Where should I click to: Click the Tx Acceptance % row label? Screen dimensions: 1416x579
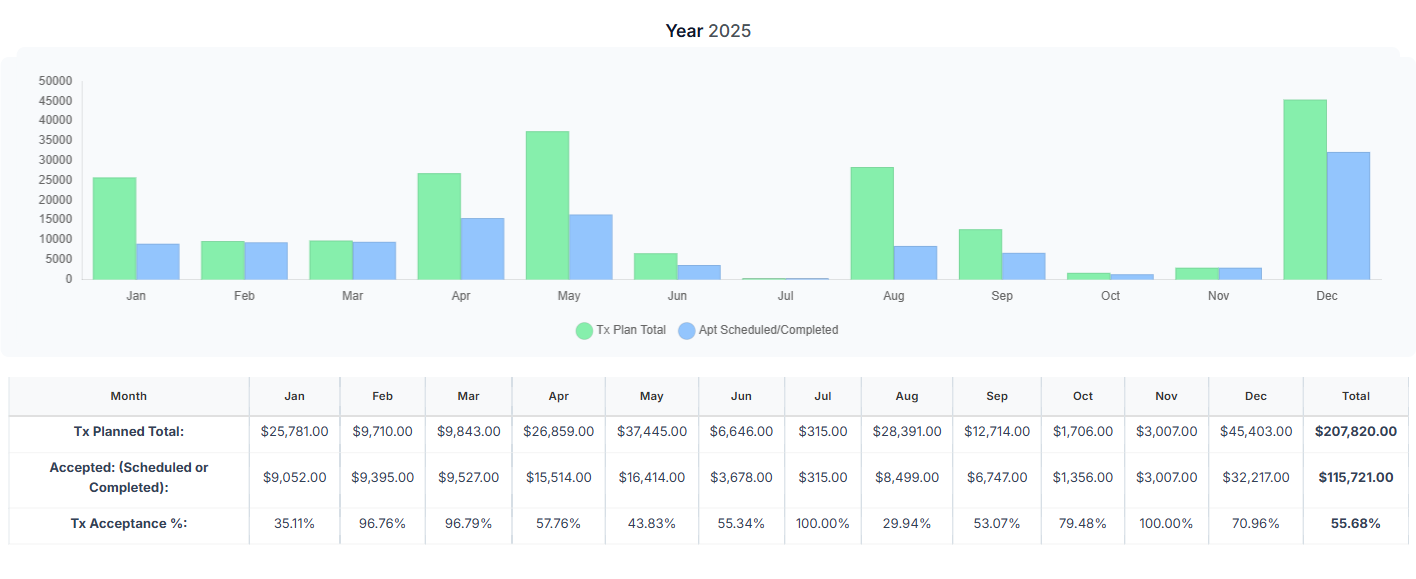tap(129, 523)
